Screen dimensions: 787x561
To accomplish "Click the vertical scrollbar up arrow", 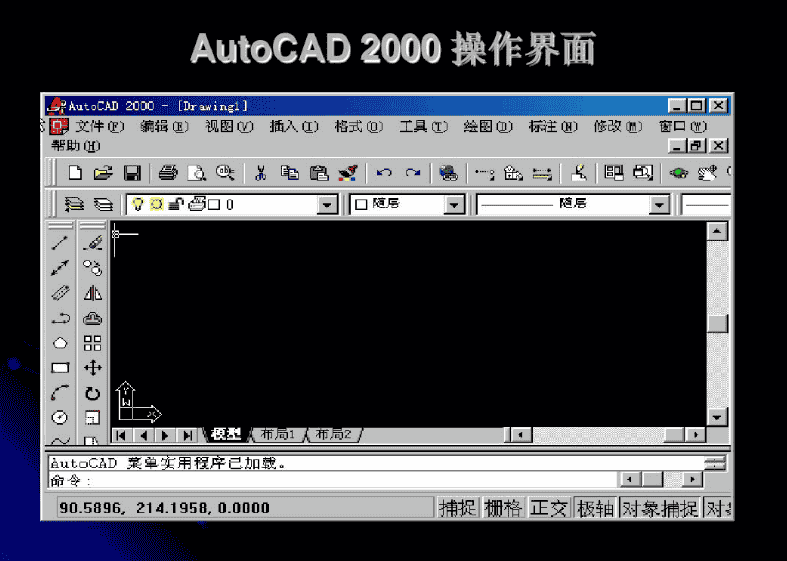I will [717, 231].
